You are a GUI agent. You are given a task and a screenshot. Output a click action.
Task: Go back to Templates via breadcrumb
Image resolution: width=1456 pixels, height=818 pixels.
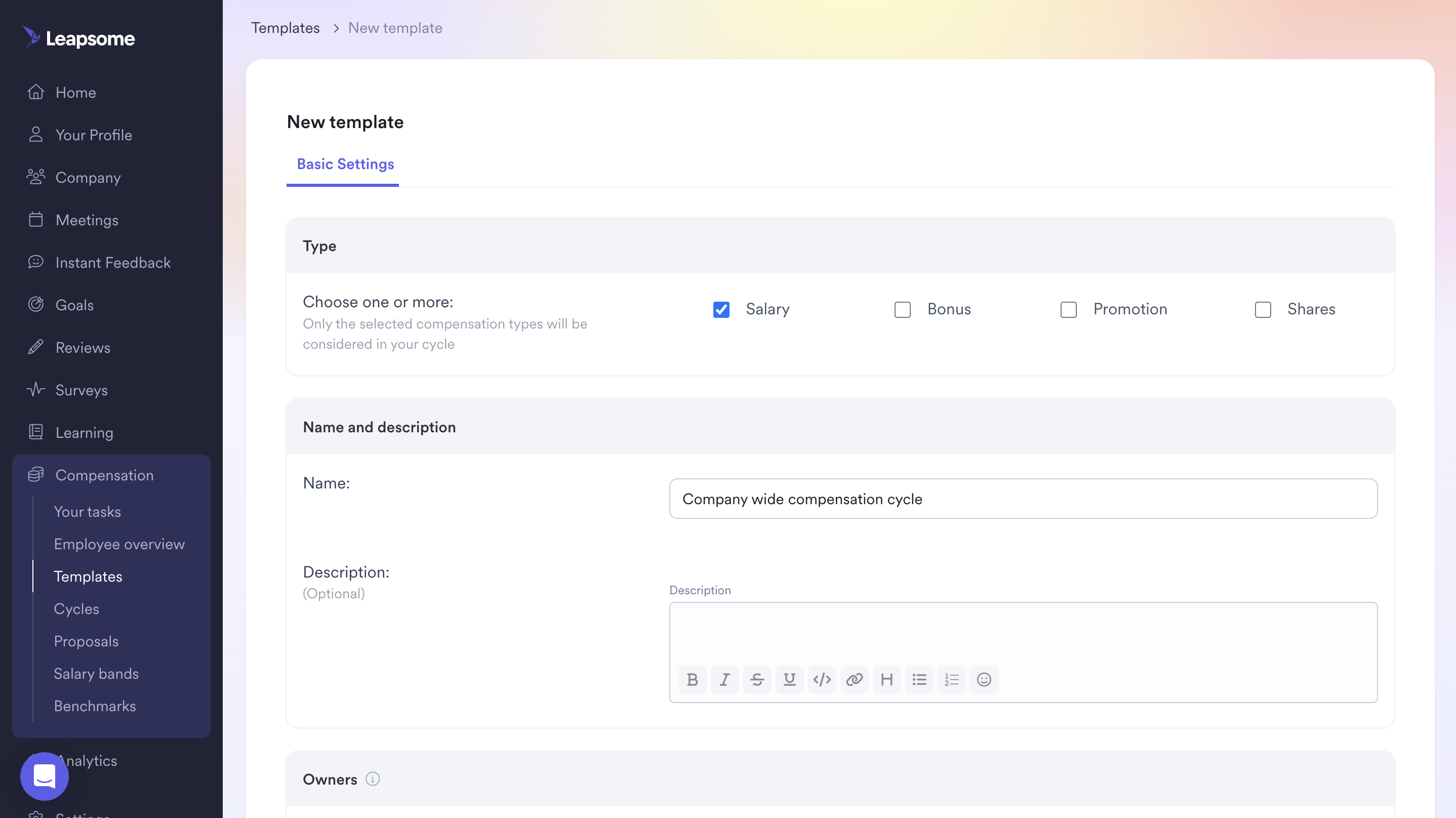pyautogui.click(x=285, y=27)
